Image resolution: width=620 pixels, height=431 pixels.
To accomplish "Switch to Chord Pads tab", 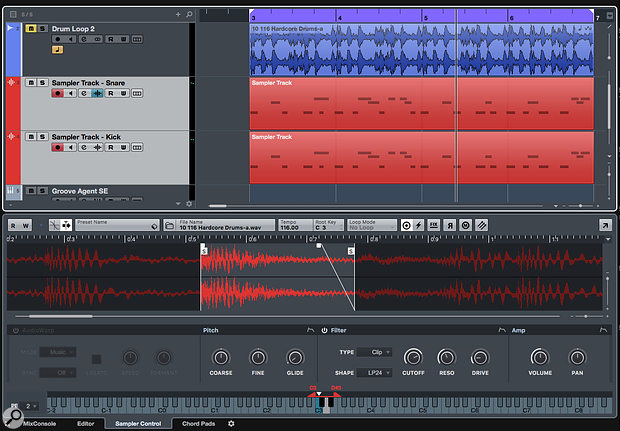I will 198,423.
